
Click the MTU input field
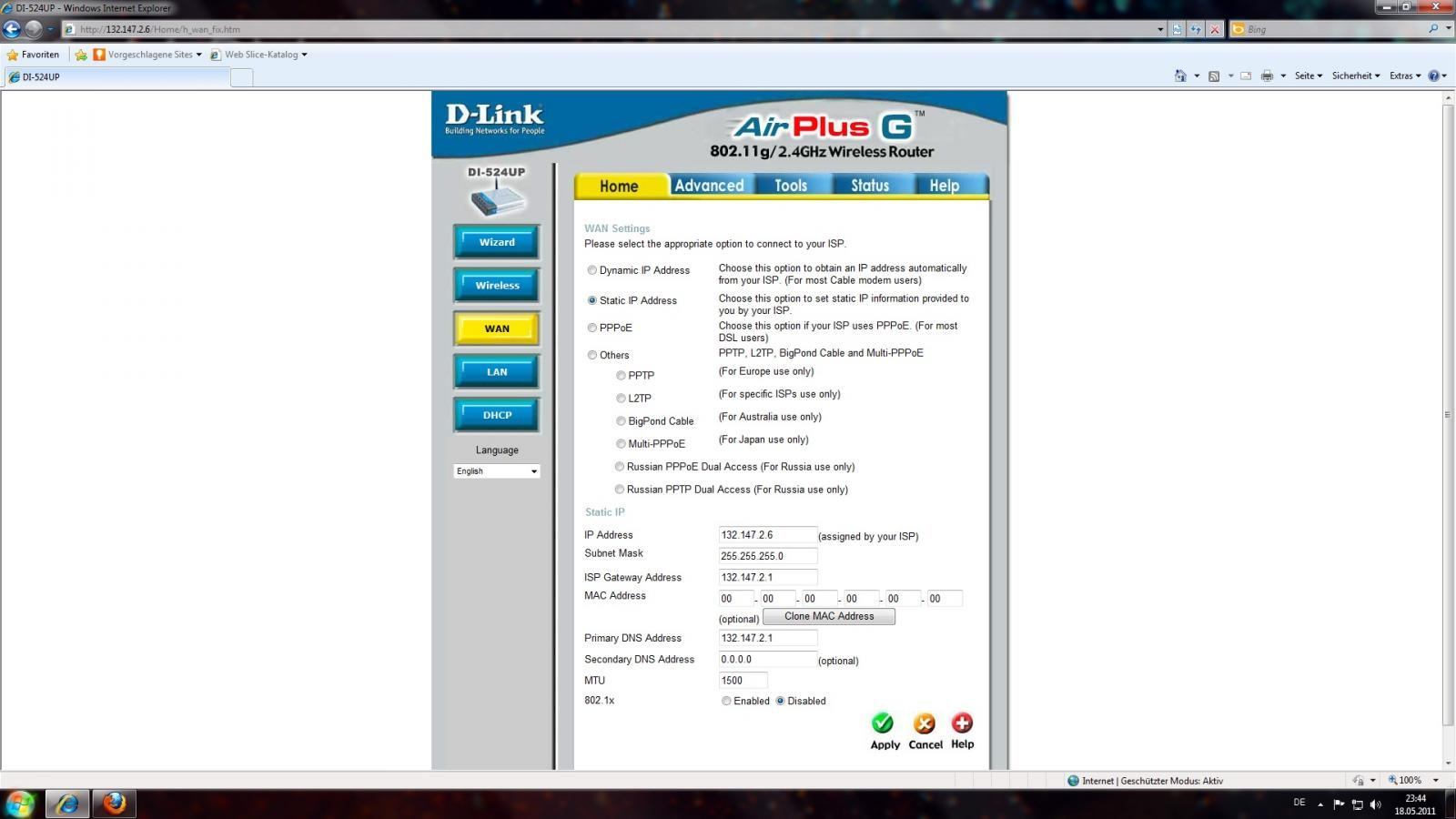click(x=743, y=681)
